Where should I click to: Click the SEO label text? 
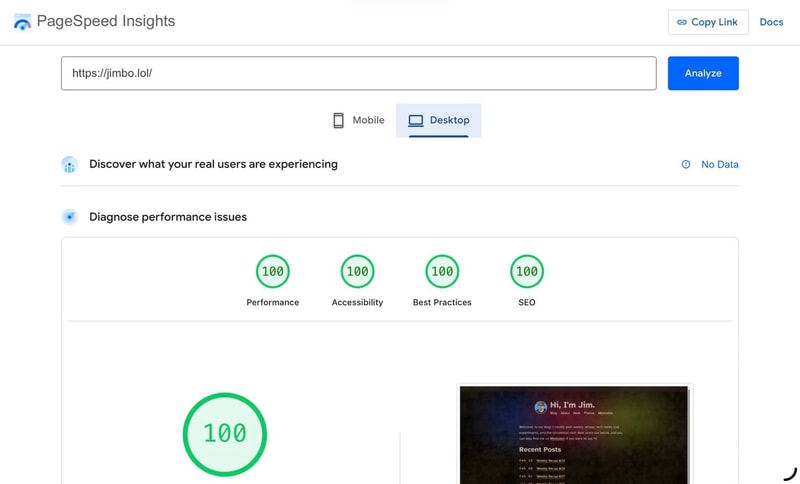coord(527,302)
